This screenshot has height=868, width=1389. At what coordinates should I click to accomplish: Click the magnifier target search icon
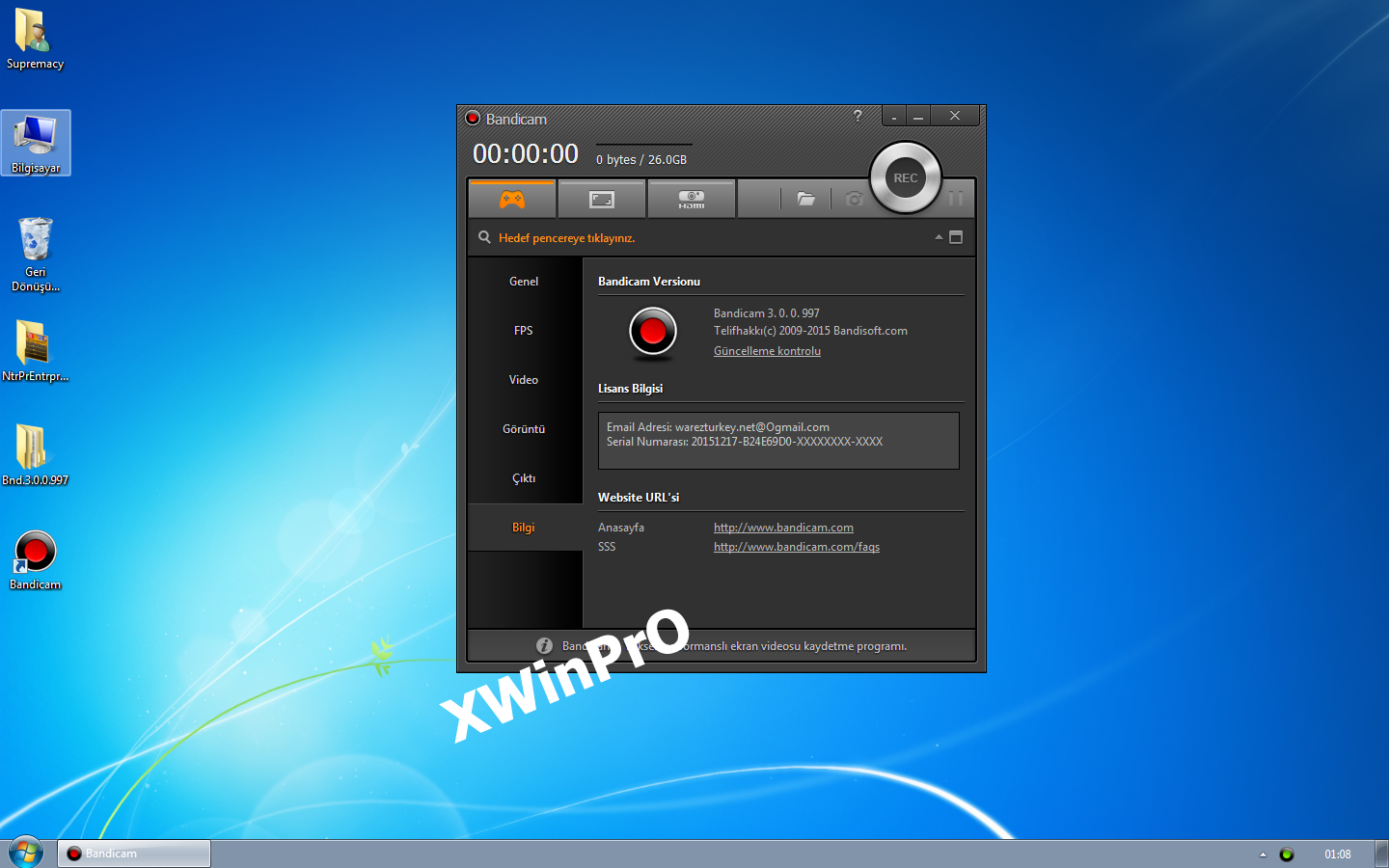pyautogui.click(x=484, y=237)
